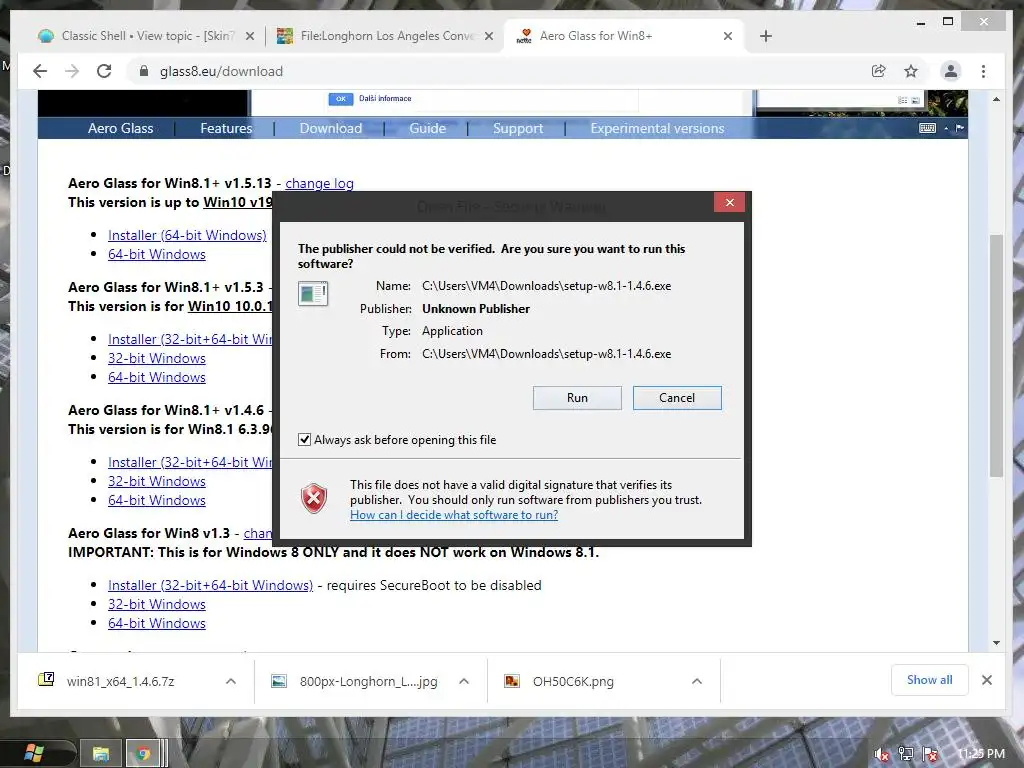Click 32-bit Windows link under Win8 v1.3
The width and height of the screenshot is (1024, 768).
click(157, 604)
